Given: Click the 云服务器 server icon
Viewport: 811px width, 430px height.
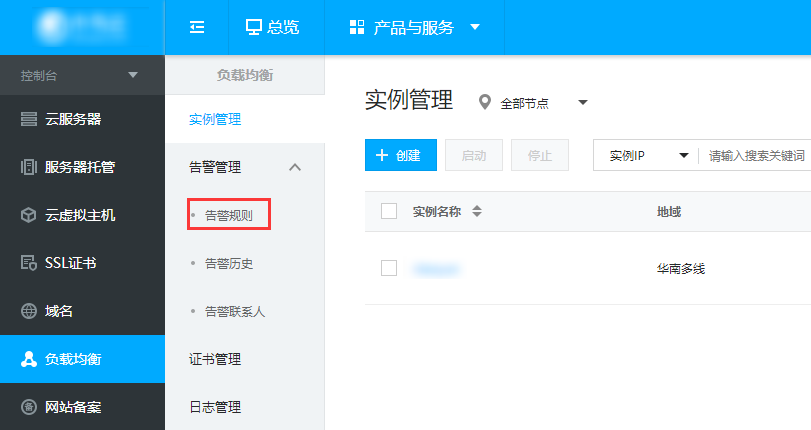Looking at the screenshot, I should 29,119.
